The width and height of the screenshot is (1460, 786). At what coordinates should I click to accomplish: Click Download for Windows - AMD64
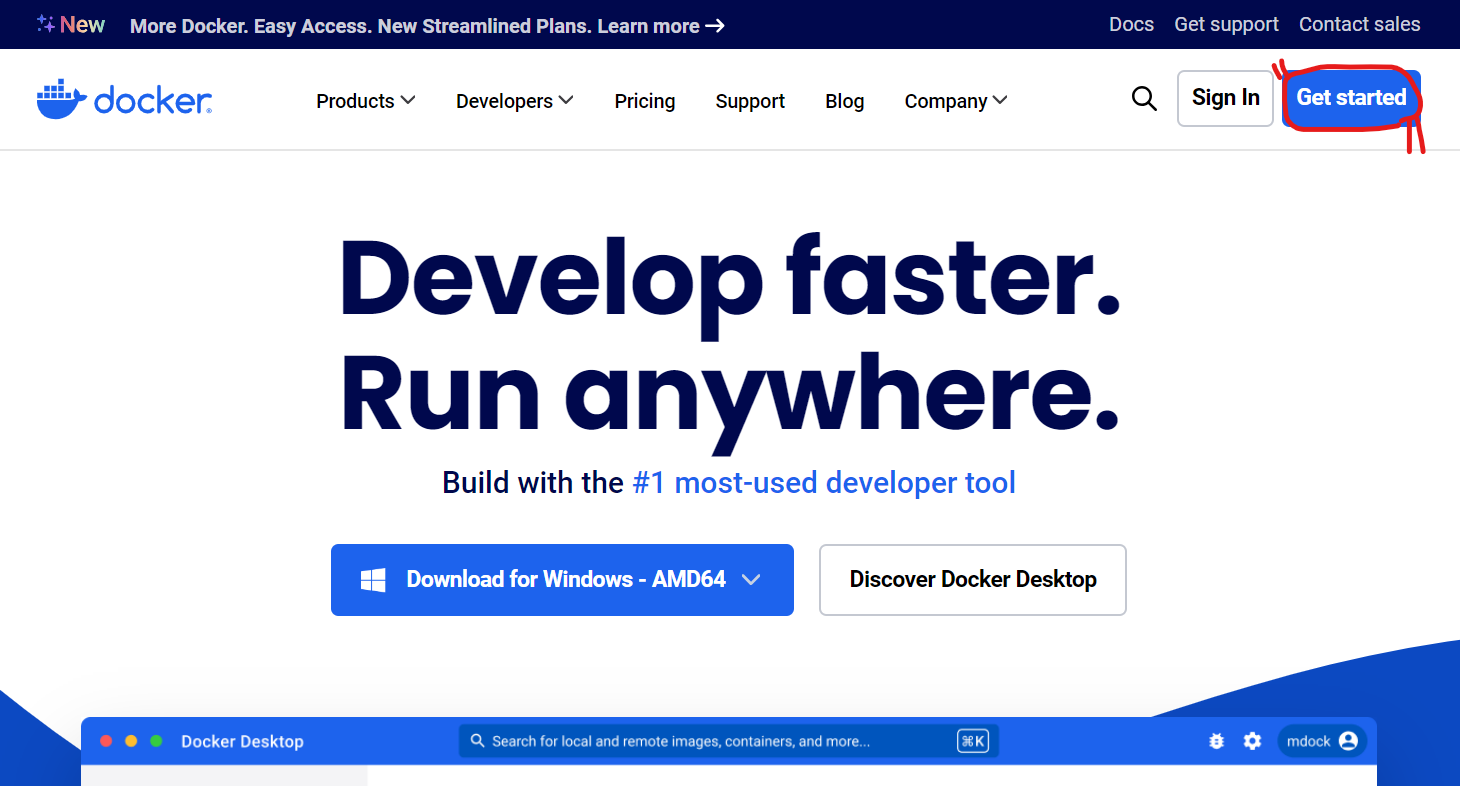click(x=562, y=580)
